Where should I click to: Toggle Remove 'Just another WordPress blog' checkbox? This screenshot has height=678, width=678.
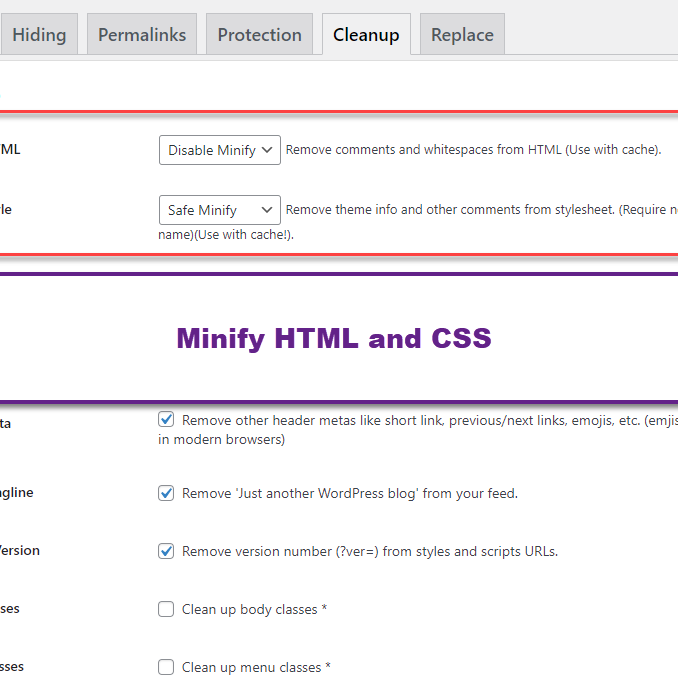166,493
